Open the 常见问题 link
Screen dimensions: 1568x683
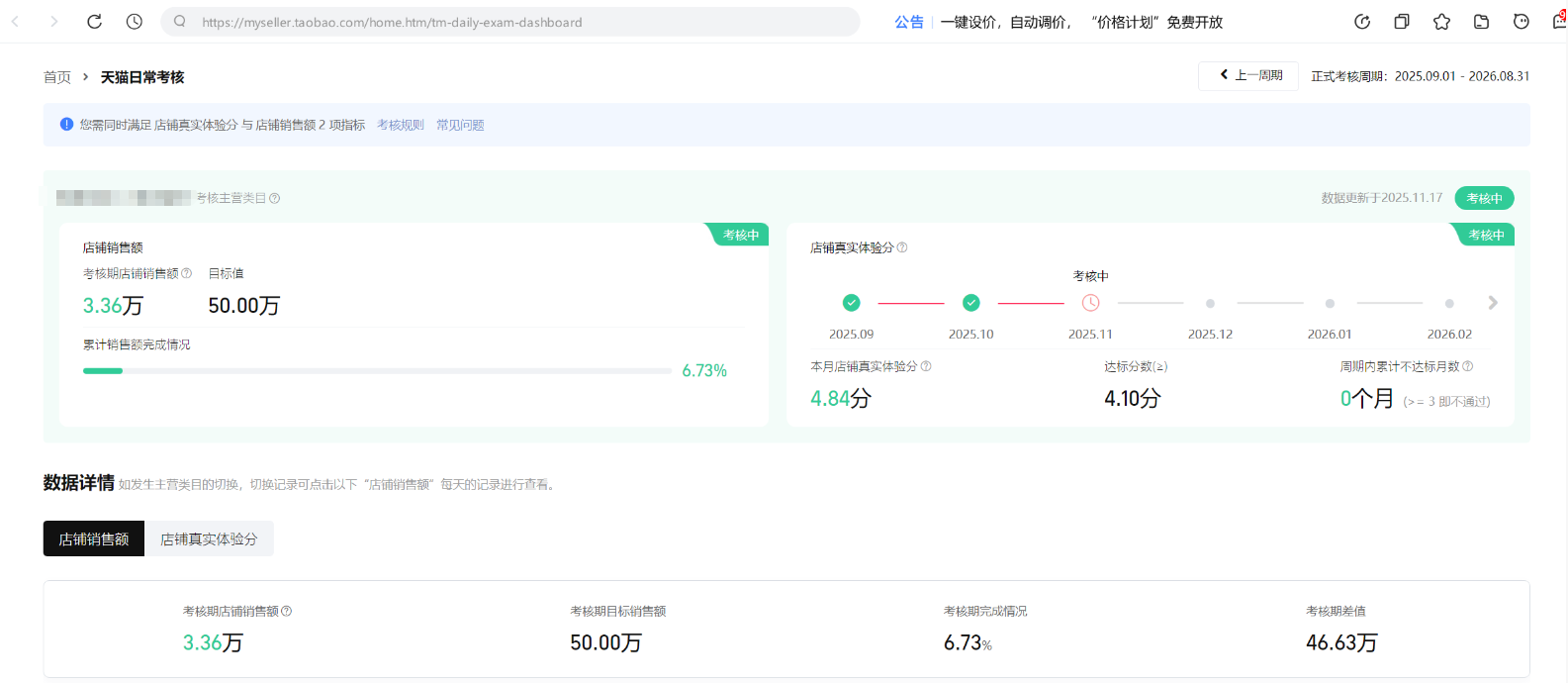point(460,125)
